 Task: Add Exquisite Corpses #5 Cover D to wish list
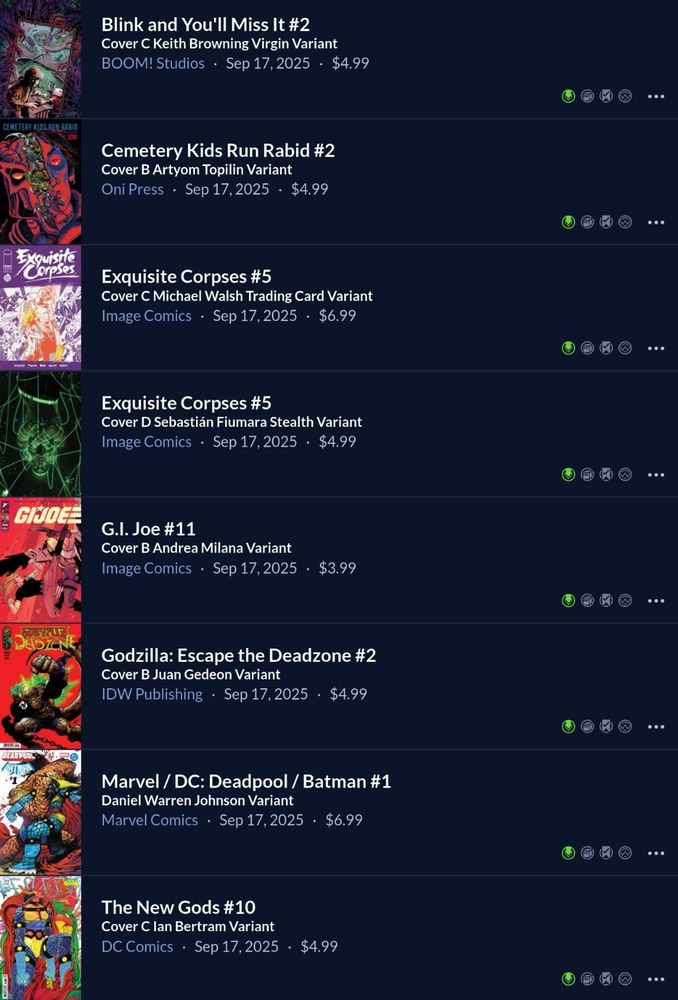625,474
